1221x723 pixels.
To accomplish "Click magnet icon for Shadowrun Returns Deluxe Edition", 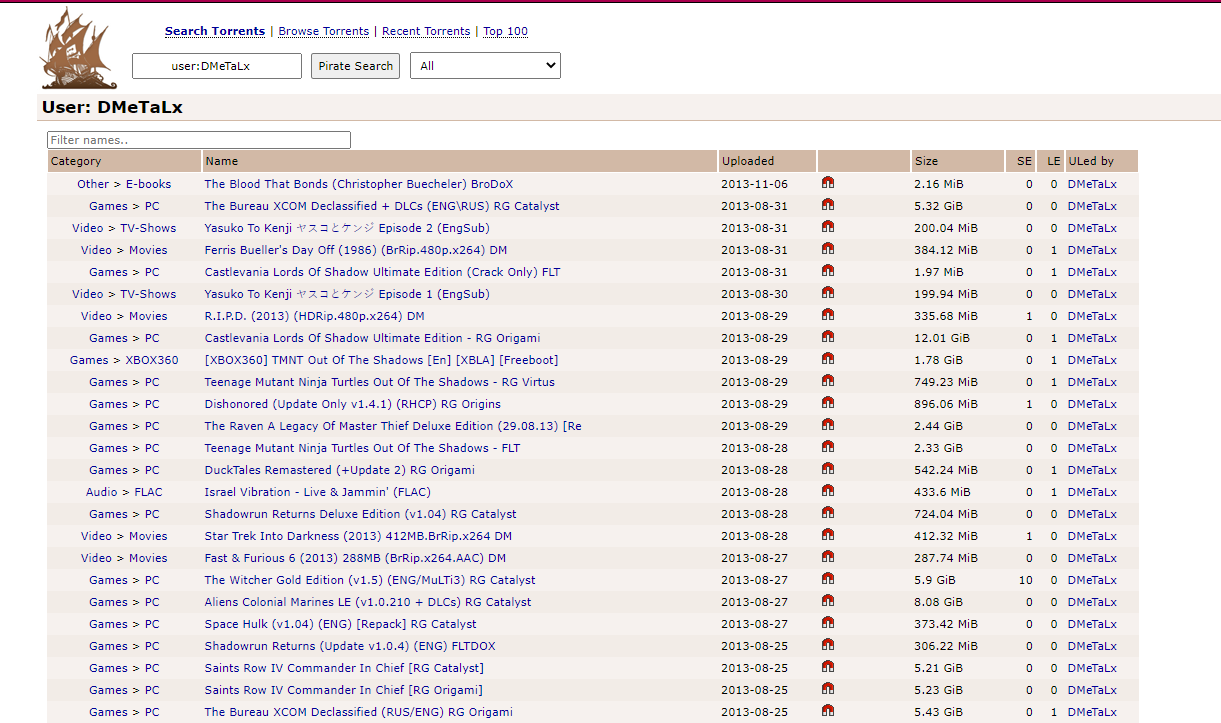I will pyautogui.click(x=828, y=513).
